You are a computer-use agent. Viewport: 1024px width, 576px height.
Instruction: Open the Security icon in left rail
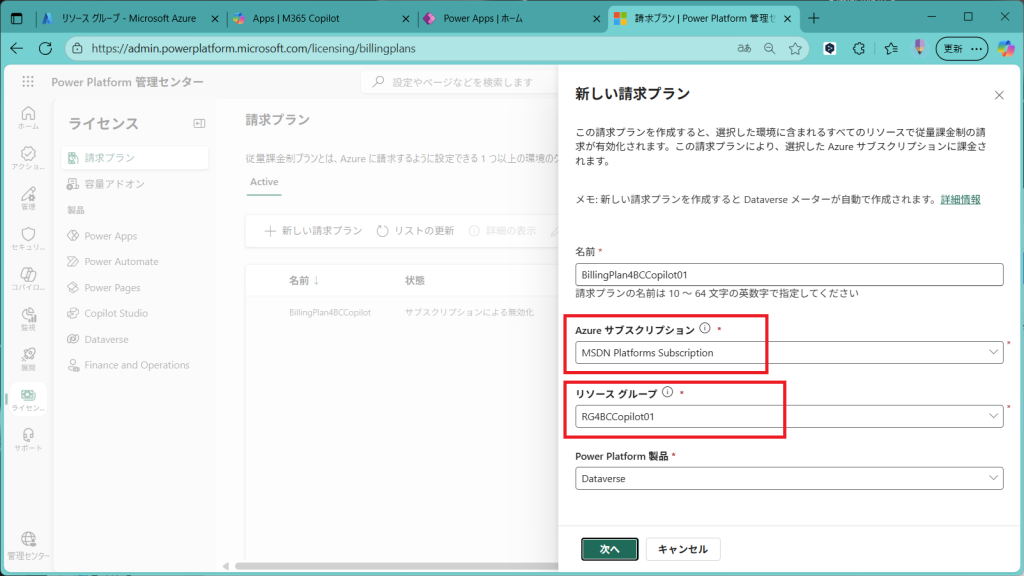pos(28,238)
